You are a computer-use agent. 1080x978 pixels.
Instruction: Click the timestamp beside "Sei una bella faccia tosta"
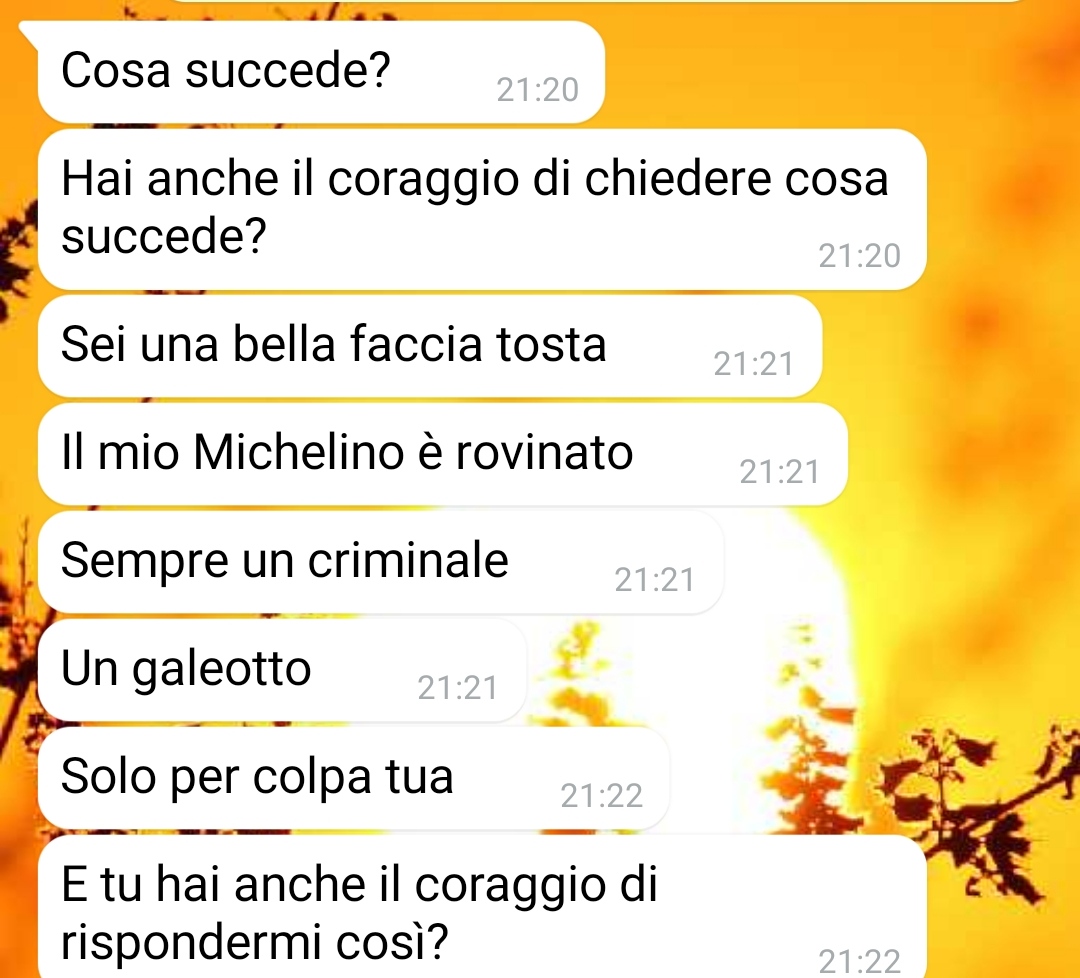(x=754, y=364)
